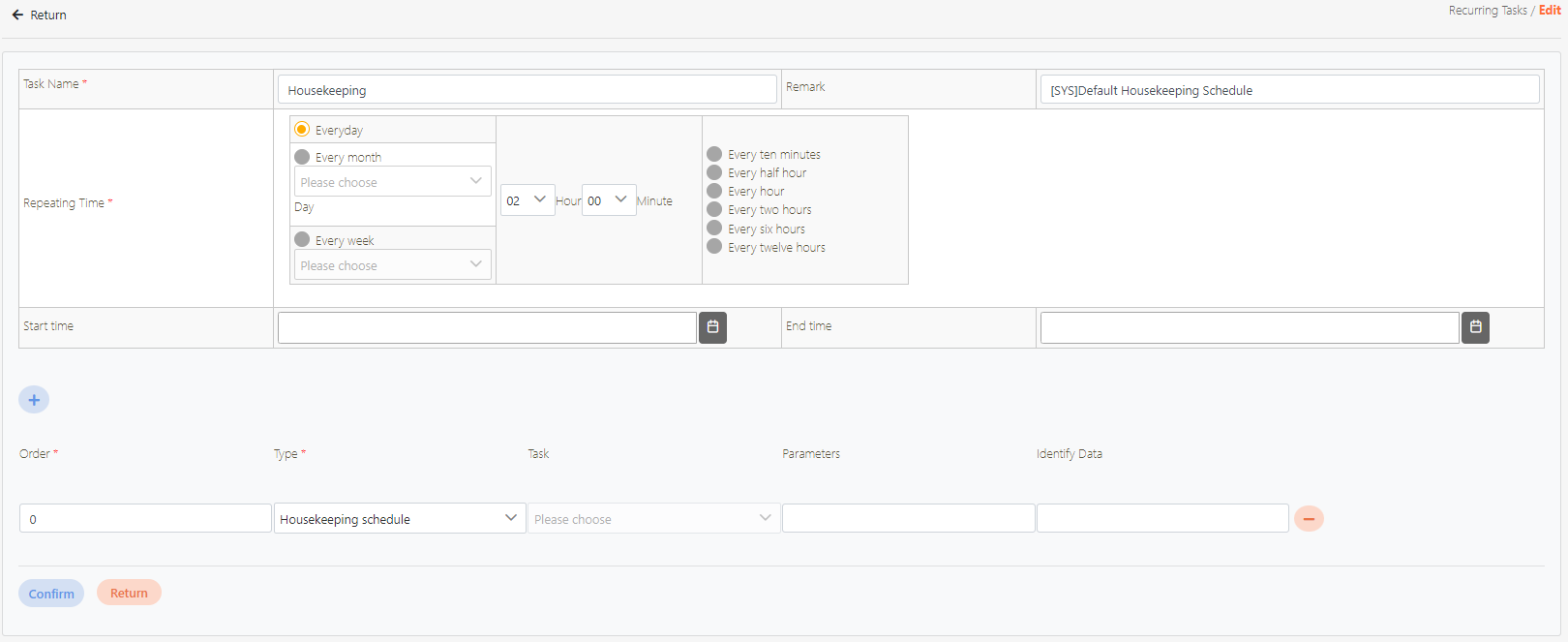This screenshot has height=642, width=1568.
Task: Select the Every month radio button
Action: click(302, 157)
